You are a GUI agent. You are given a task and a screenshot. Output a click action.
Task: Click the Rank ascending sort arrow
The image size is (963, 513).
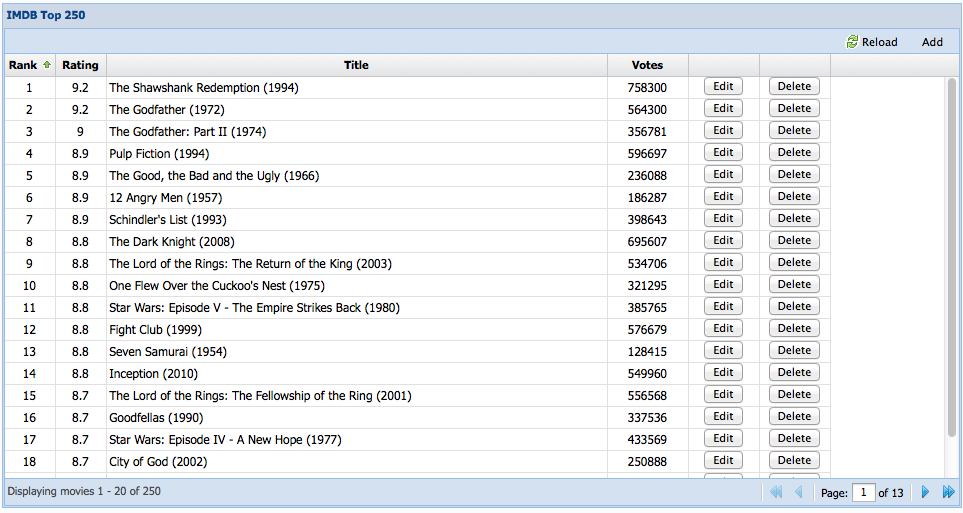46,65
